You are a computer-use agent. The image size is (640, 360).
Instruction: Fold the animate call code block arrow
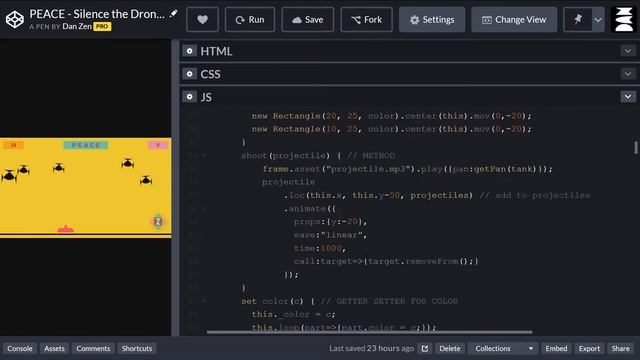pos(204,209)
